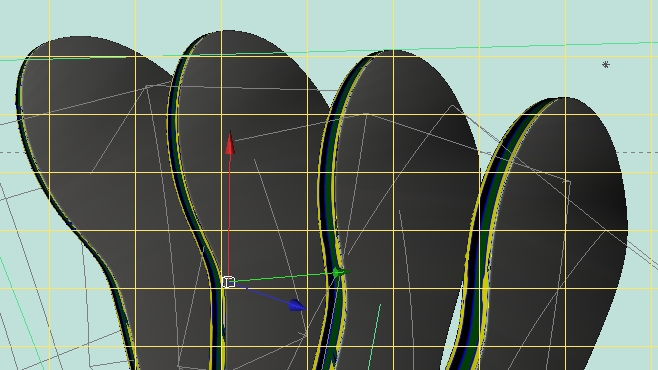Image resolution: width=658 pixels, height=370 pixels.
Task: Click the green axis line shaft
Action: [x=284, y=277]
